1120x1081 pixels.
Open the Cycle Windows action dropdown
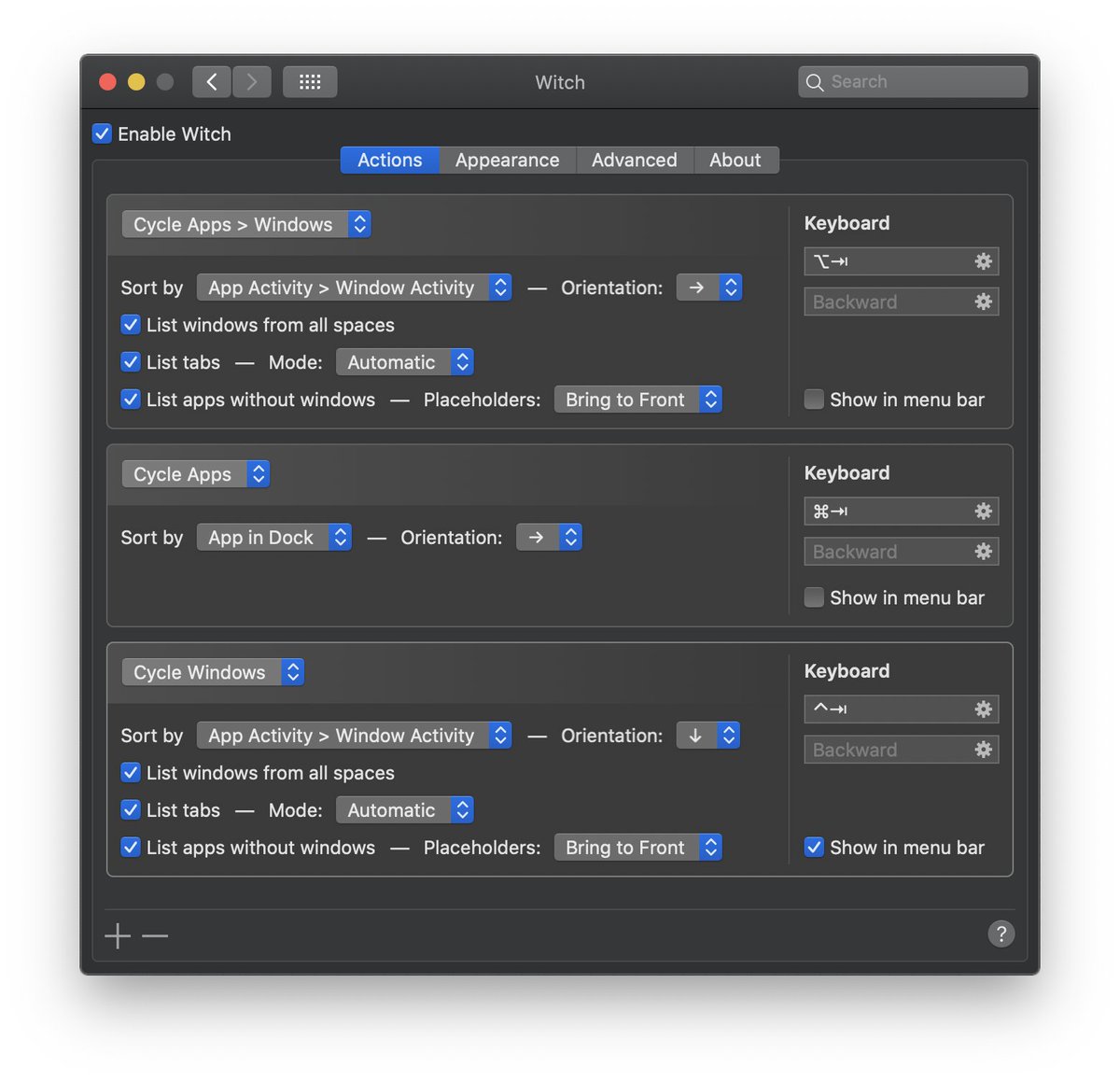(x=213, y=672)
